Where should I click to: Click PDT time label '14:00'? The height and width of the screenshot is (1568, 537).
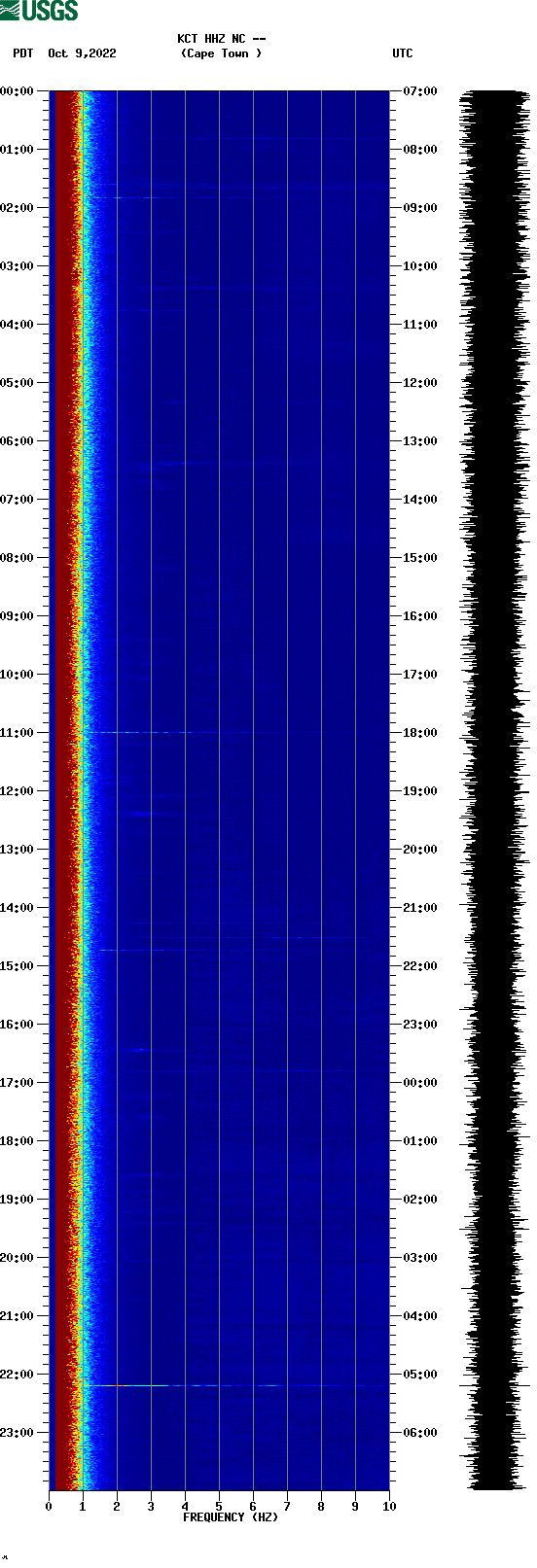point(18,908)
